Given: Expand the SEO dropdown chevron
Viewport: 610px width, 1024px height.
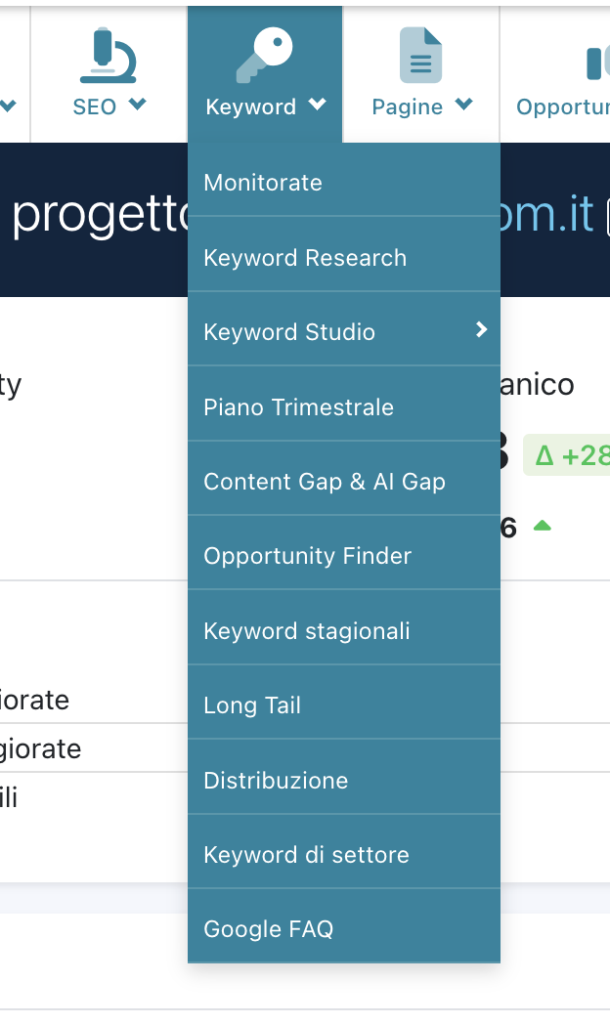Looking at the screenshot, I should coord(138,104).
